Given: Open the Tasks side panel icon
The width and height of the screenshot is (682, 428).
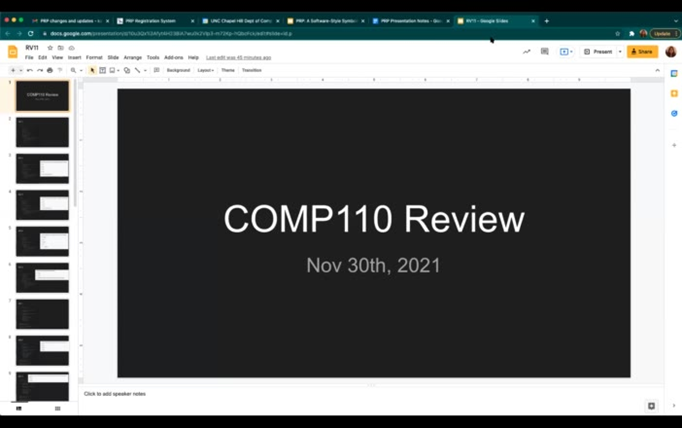Looking at the screenshot, I should [674, 114].
